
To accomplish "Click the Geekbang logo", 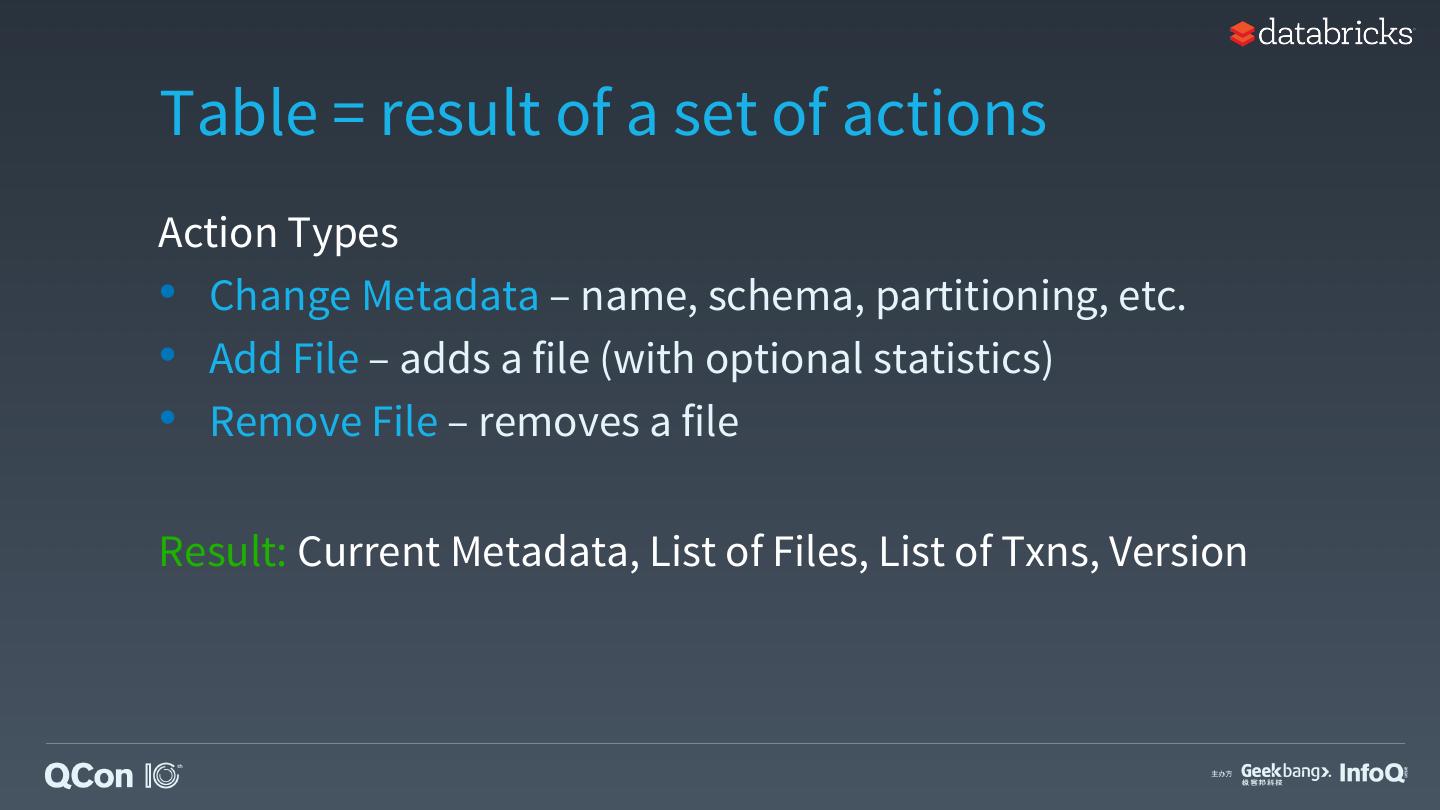I will [x=1285, y=773].
